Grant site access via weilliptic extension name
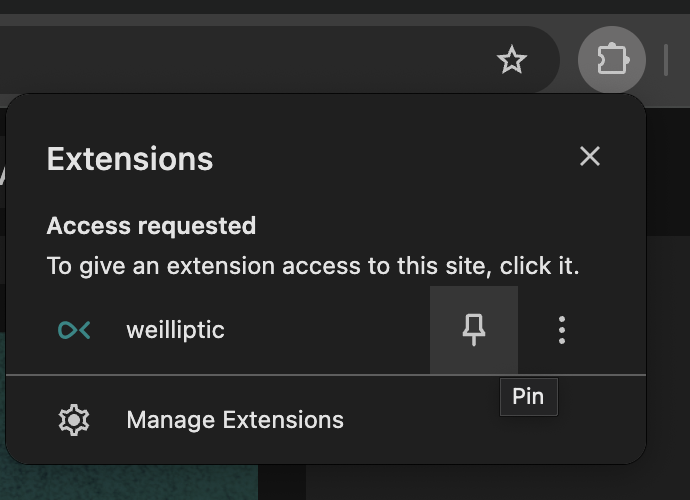690x500 pixels. tap(176, 330)
